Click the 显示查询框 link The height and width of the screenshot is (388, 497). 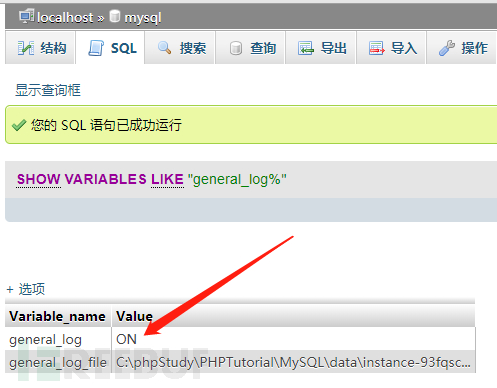point(48,90)
